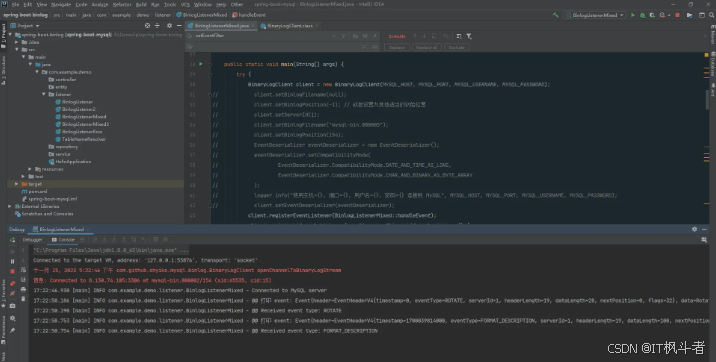This screenshot has width=716, height=362.
Task: Toggle soft-wrap in console gutter
Action: [x=23, y=270]
